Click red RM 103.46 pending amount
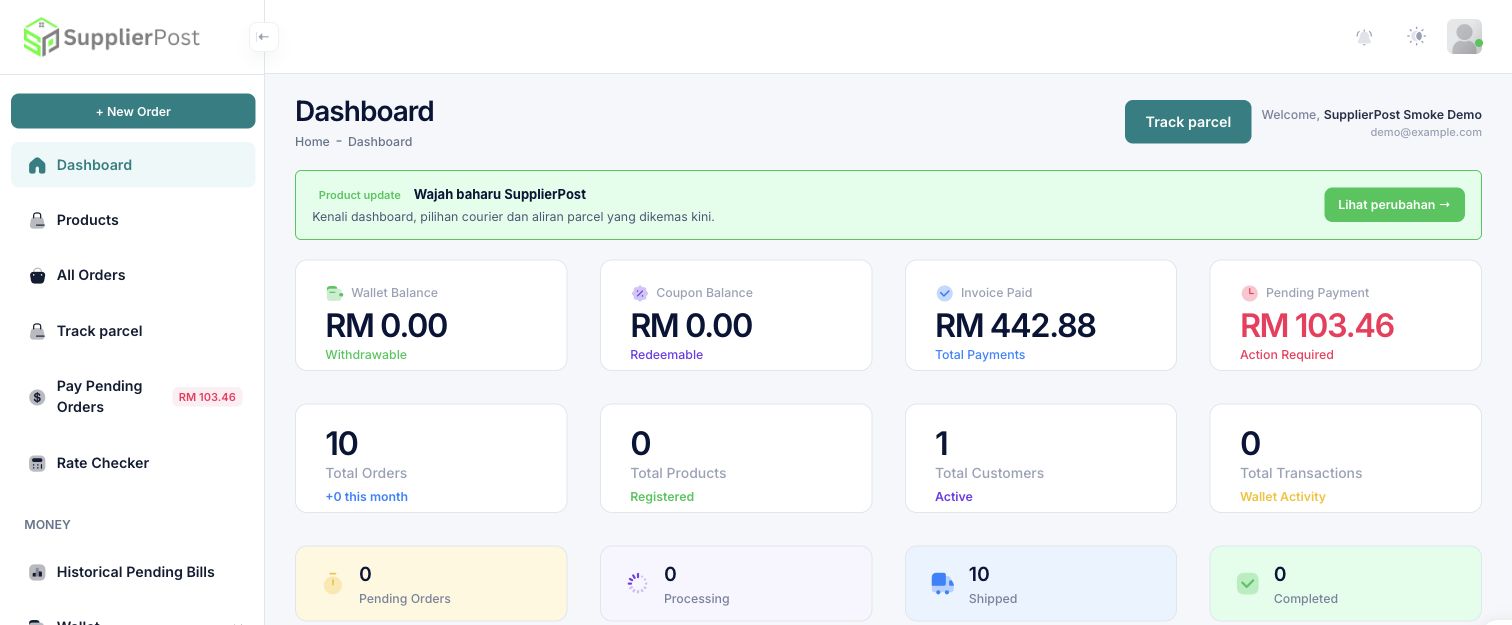Screen dimensions: 1512x625 pos(1317,325)
